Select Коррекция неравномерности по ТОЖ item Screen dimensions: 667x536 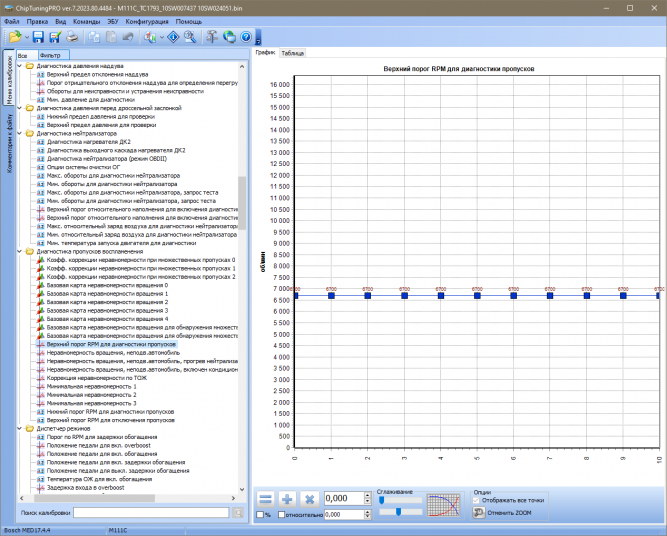point(97,378)
